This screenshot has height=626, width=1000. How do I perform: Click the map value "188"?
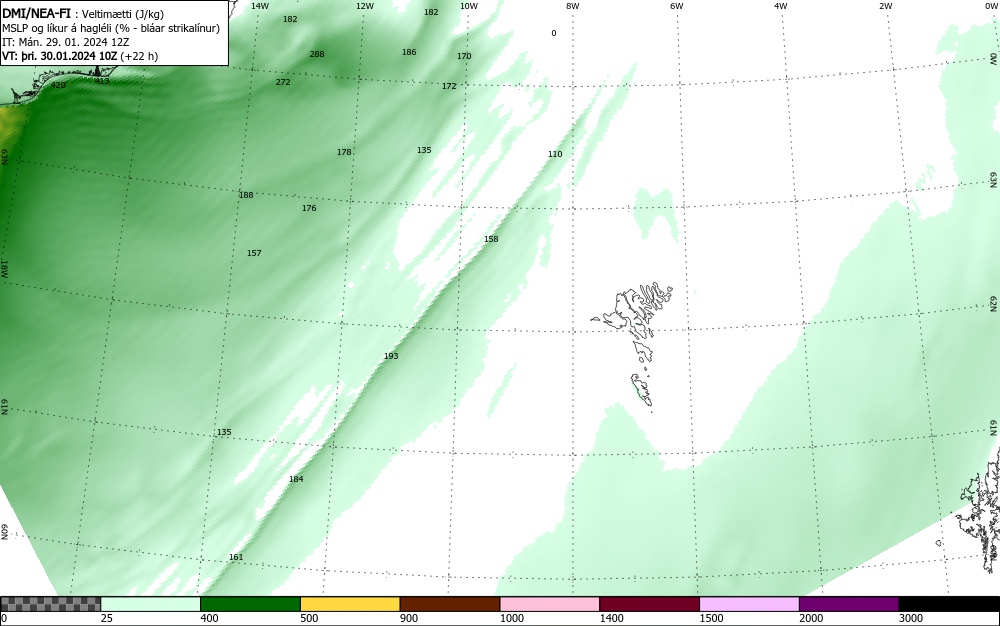246,195
